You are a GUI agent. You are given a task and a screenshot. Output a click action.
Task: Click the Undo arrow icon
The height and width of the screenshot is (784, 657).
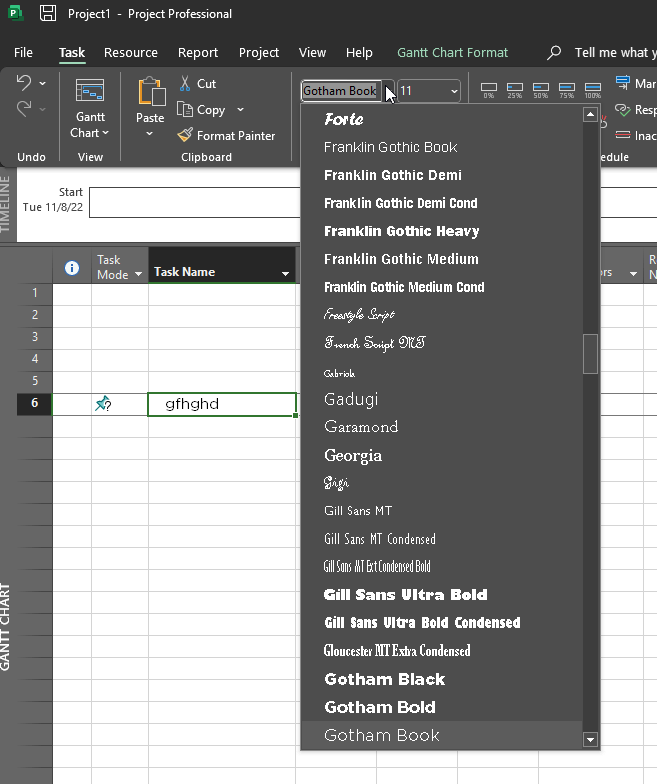tap(24, 82)
